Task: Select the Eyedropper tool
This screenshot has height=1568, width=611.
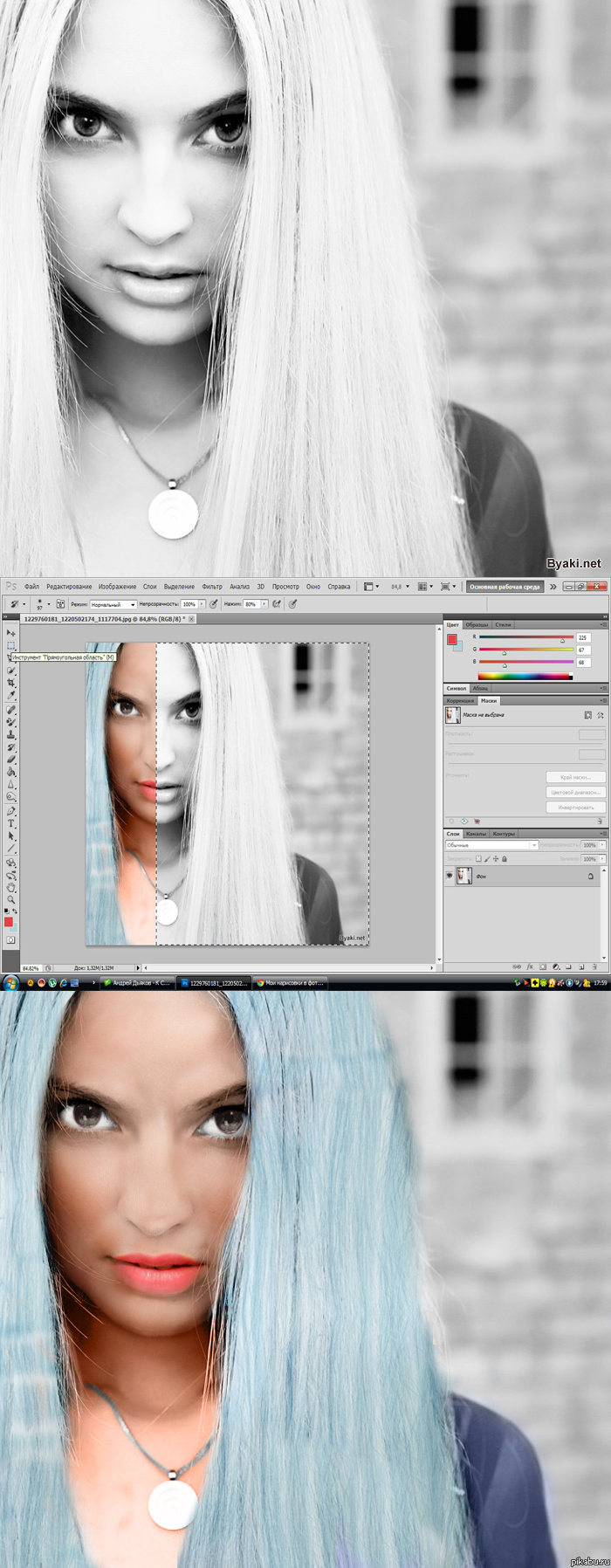Action: [x=10, y=696]
